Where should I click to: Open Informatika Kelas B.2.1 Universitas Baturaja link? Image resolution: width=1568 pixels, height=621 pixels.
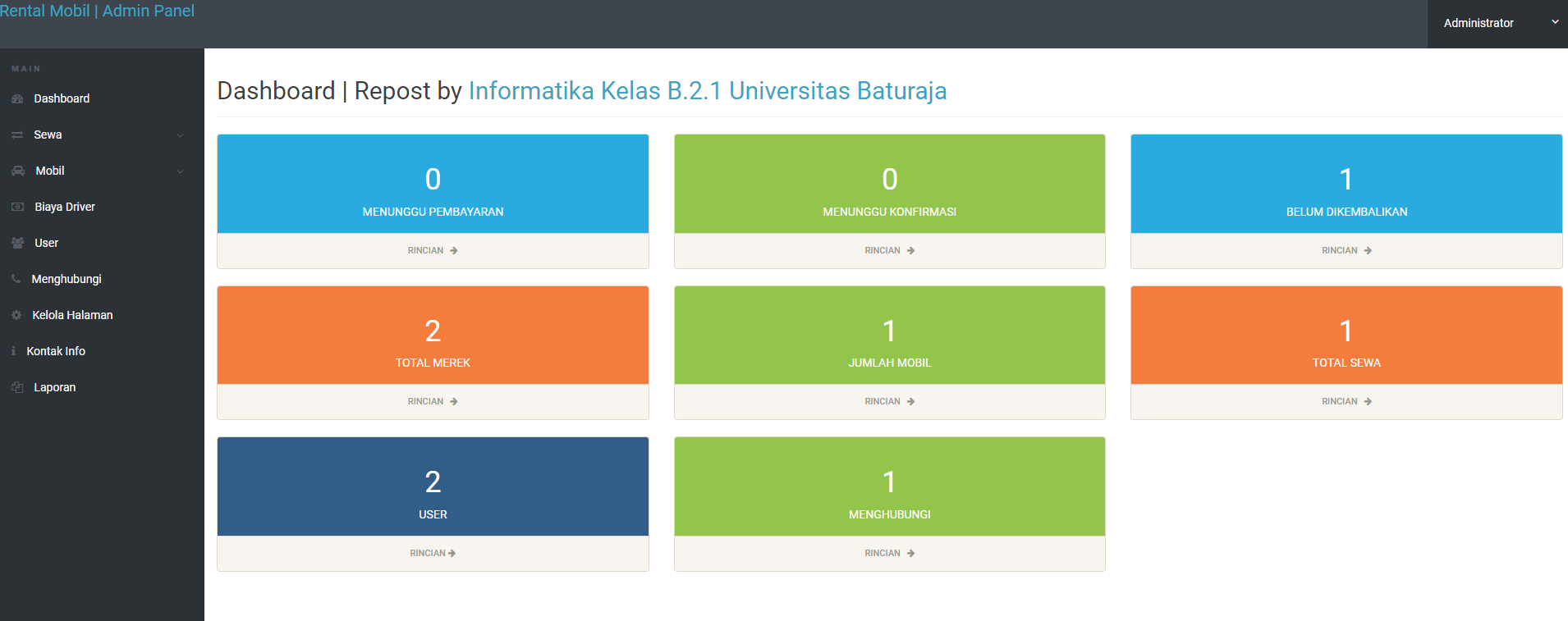point(708,91)
